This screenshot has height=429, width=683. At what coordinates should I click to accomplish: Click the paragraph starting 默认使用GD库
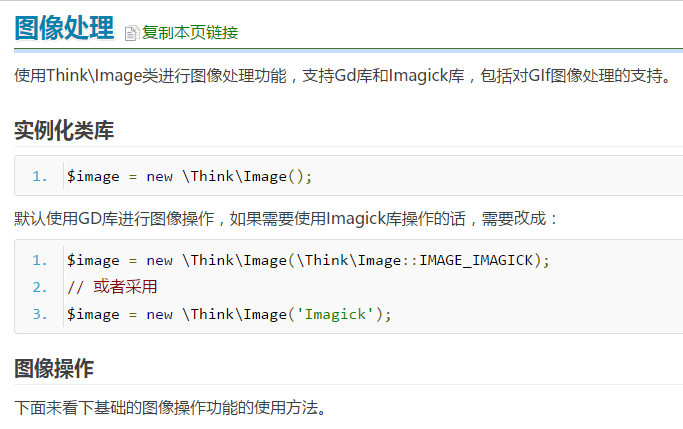tap(286, 219)
